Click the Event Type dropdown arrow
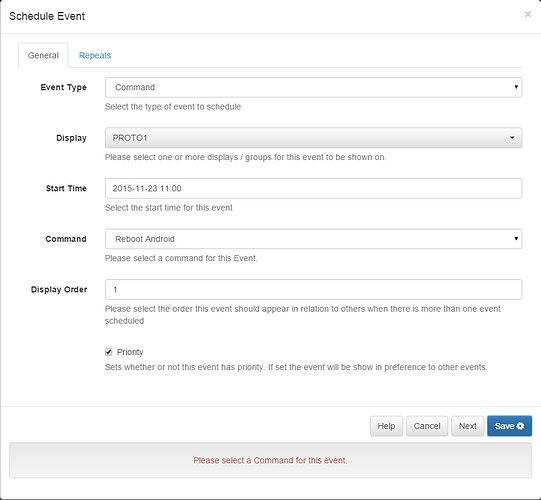Screen dimensions: 541x500 click(516, 87)
